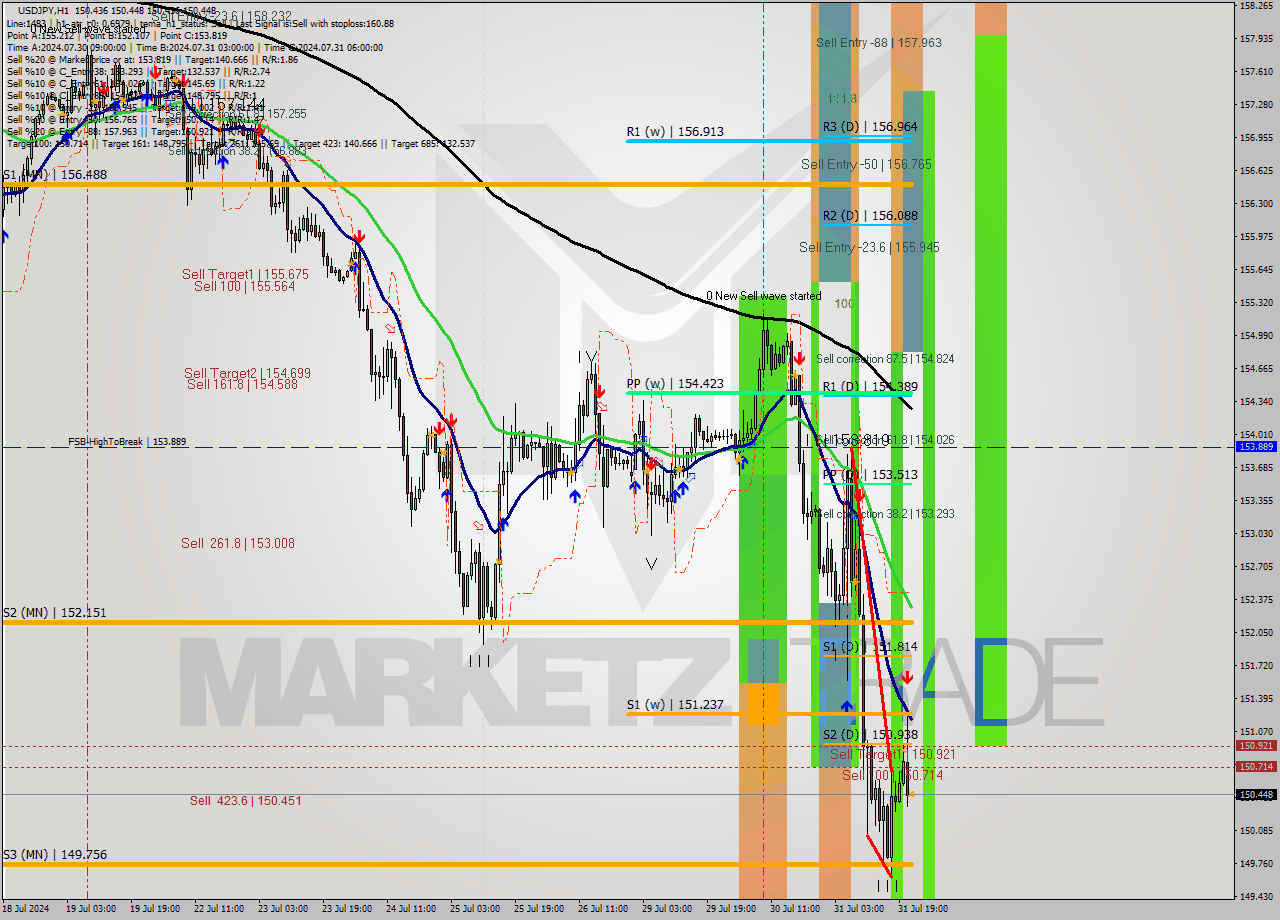Select the R1 (w) | 156.913 label
This screenshot has width=1280, height=920.
(675, 131)
